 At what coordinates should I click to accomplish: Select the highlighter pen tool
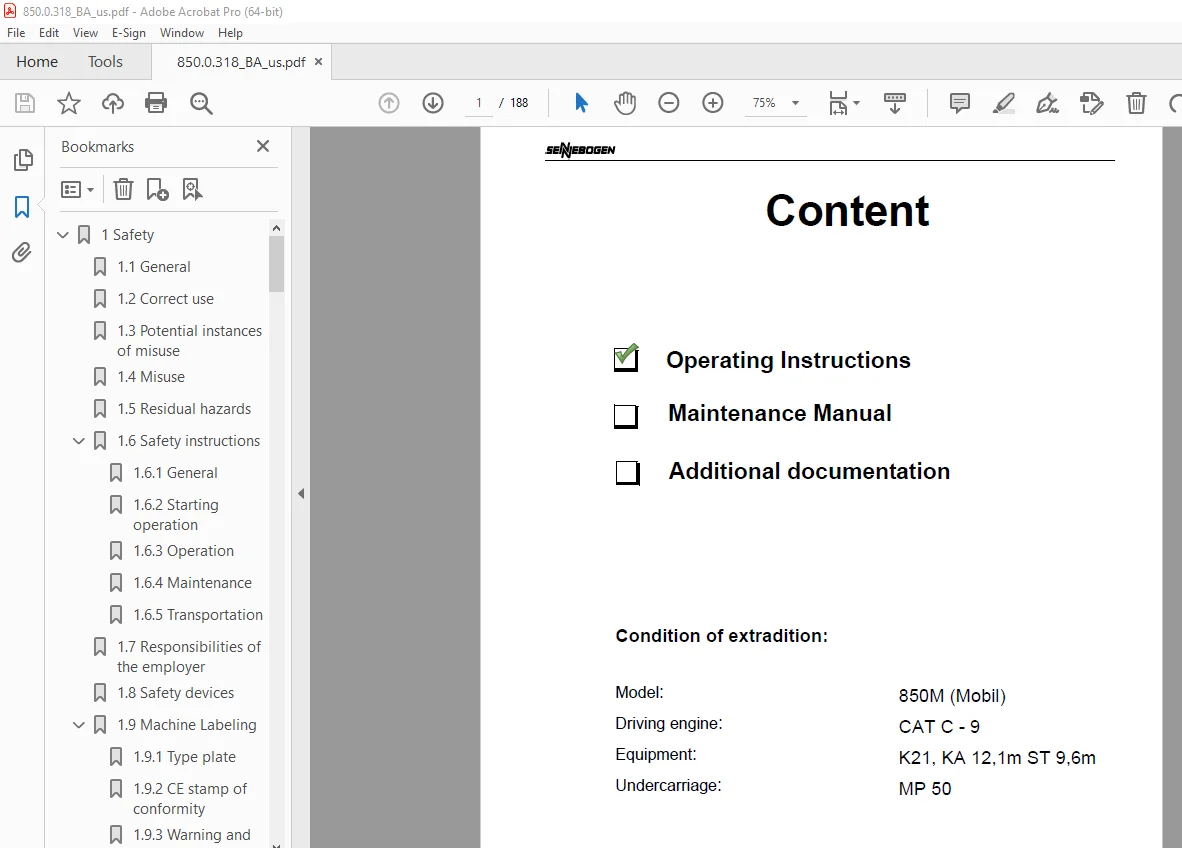1003,103
